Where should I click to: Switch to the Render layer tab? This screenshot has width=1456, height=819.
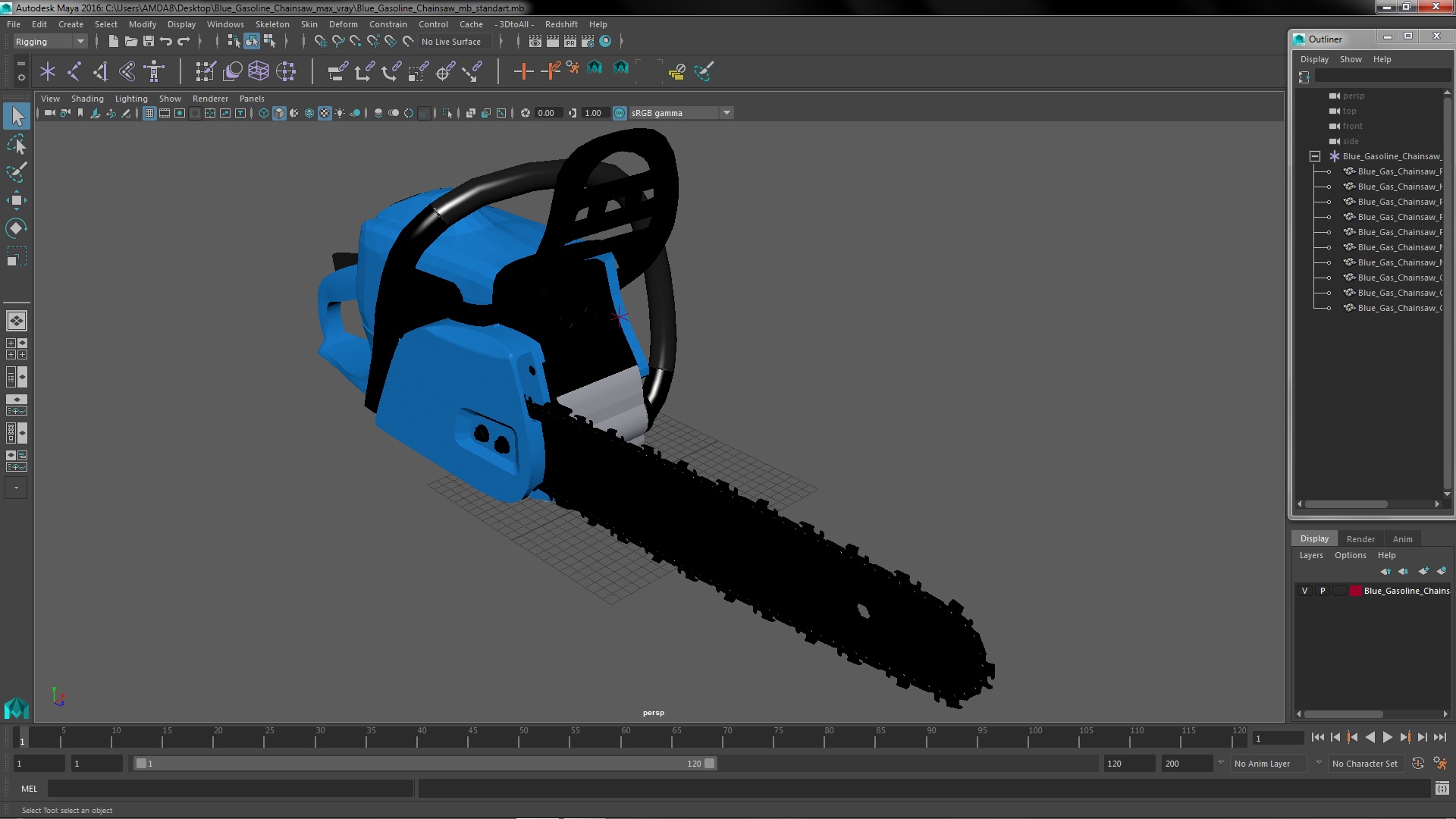pyautogui.click(x=1360, y=539)
